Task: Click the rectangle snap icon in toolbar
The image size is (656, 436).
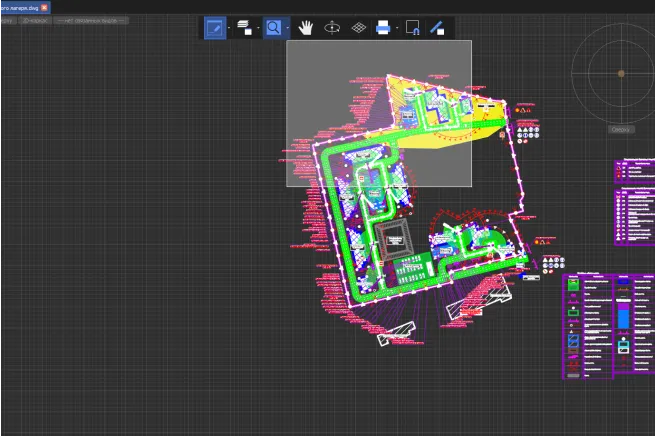Action: [412, 28]
